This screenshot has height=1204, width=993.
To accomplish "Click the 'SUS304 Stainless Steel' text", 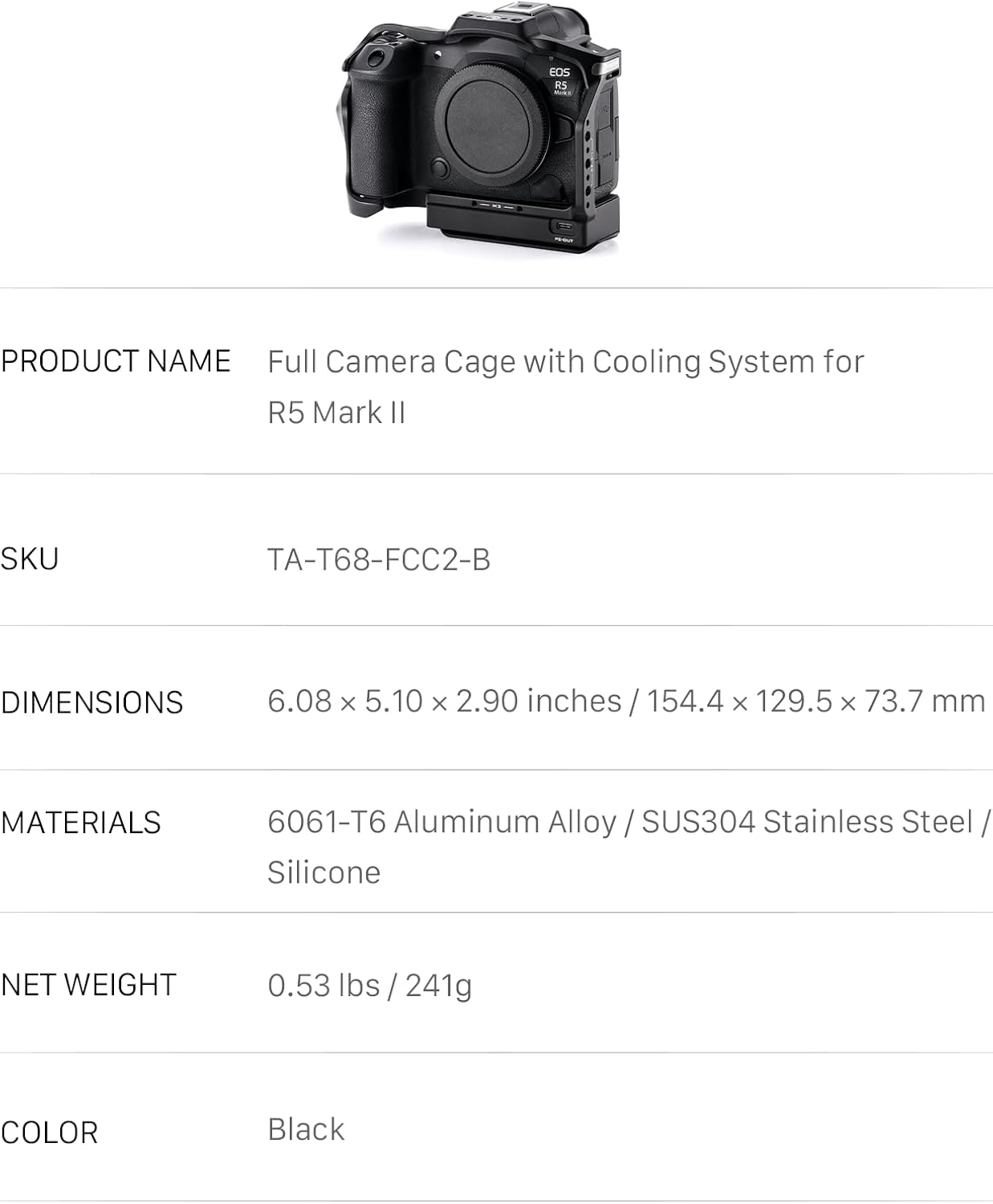I will pyautogui.click(x=807, y=822).
